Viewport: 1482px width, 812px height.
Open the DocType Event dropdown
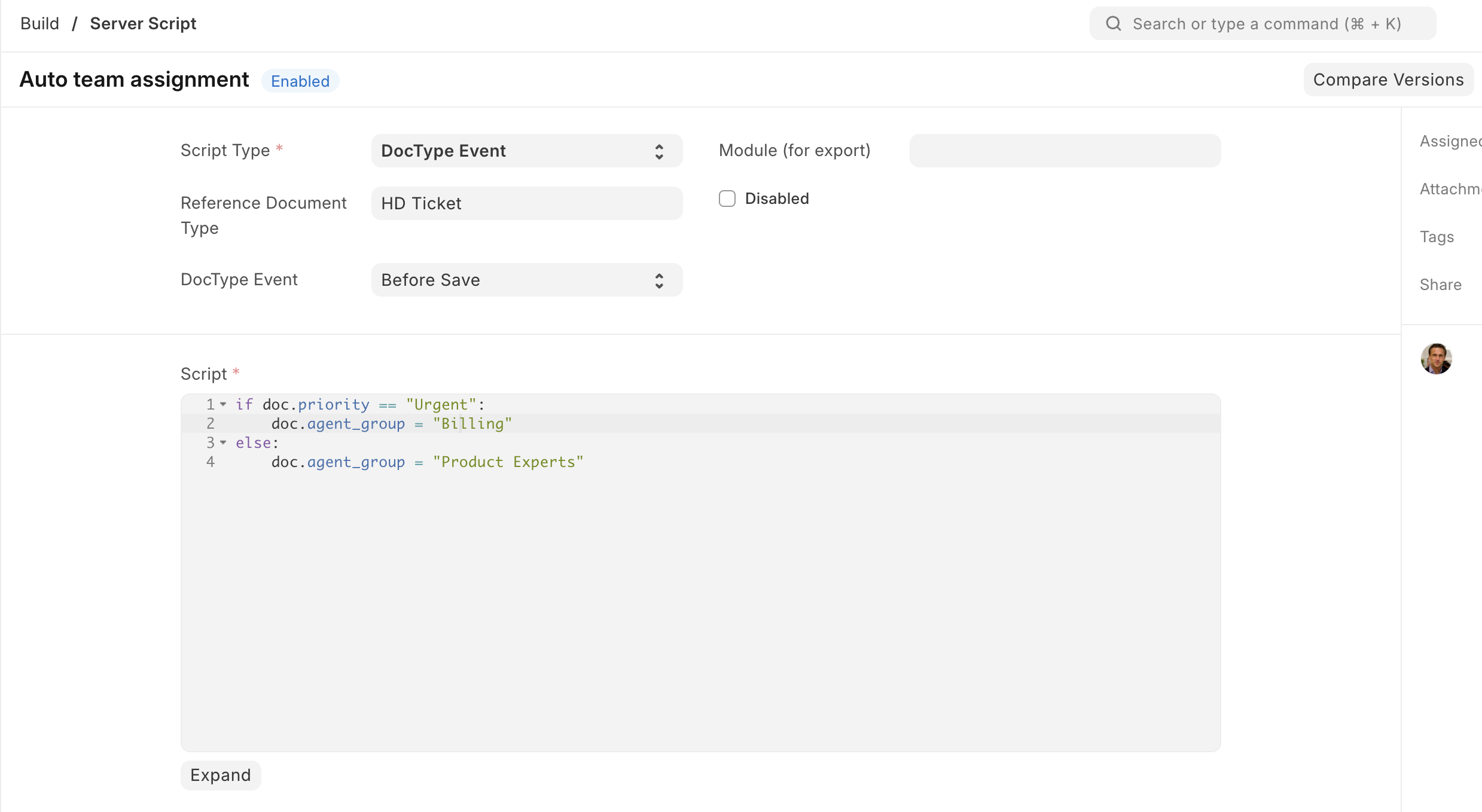click(x=526, y=280)
